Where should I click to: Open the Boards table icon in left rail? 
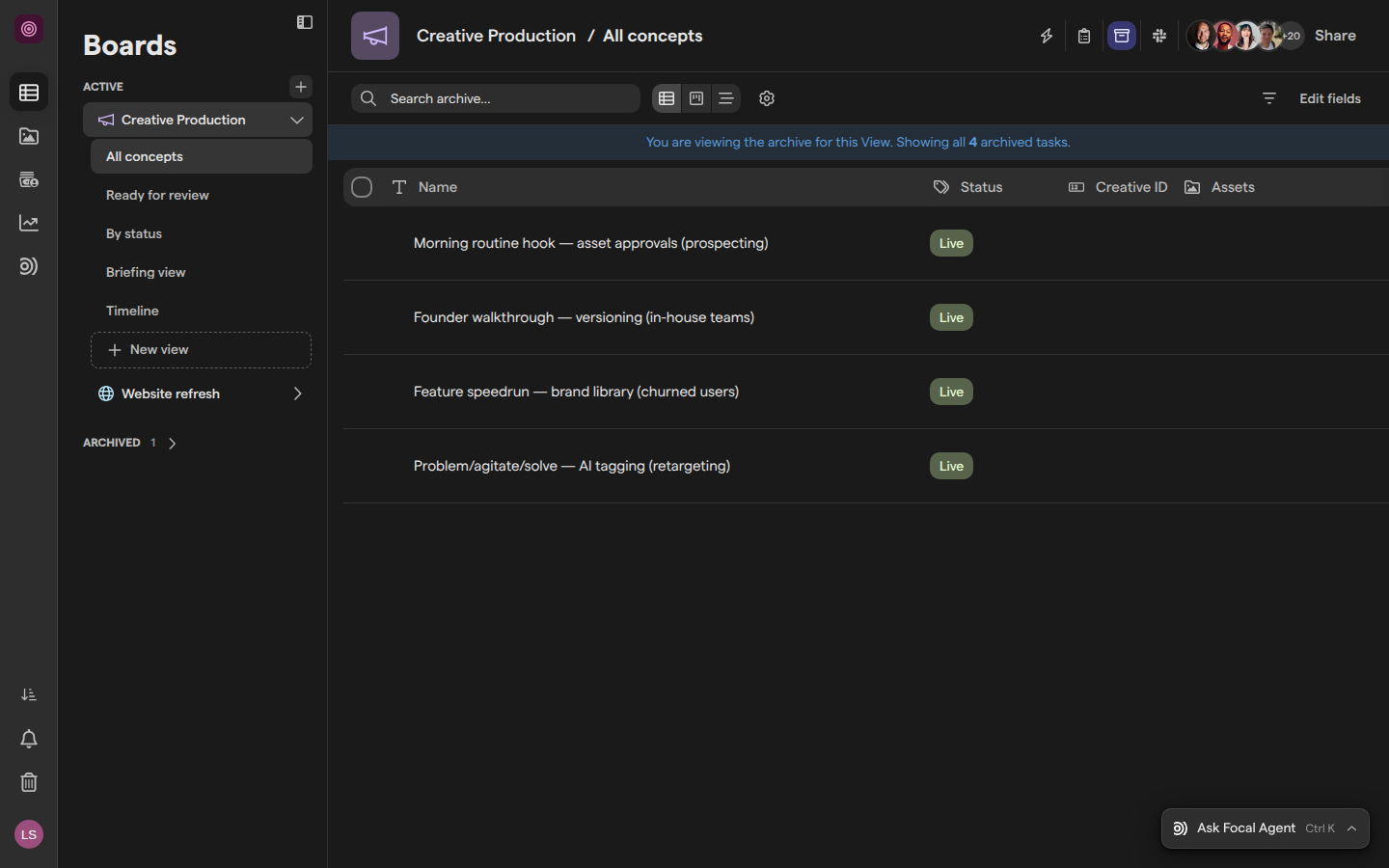(29, 93)
